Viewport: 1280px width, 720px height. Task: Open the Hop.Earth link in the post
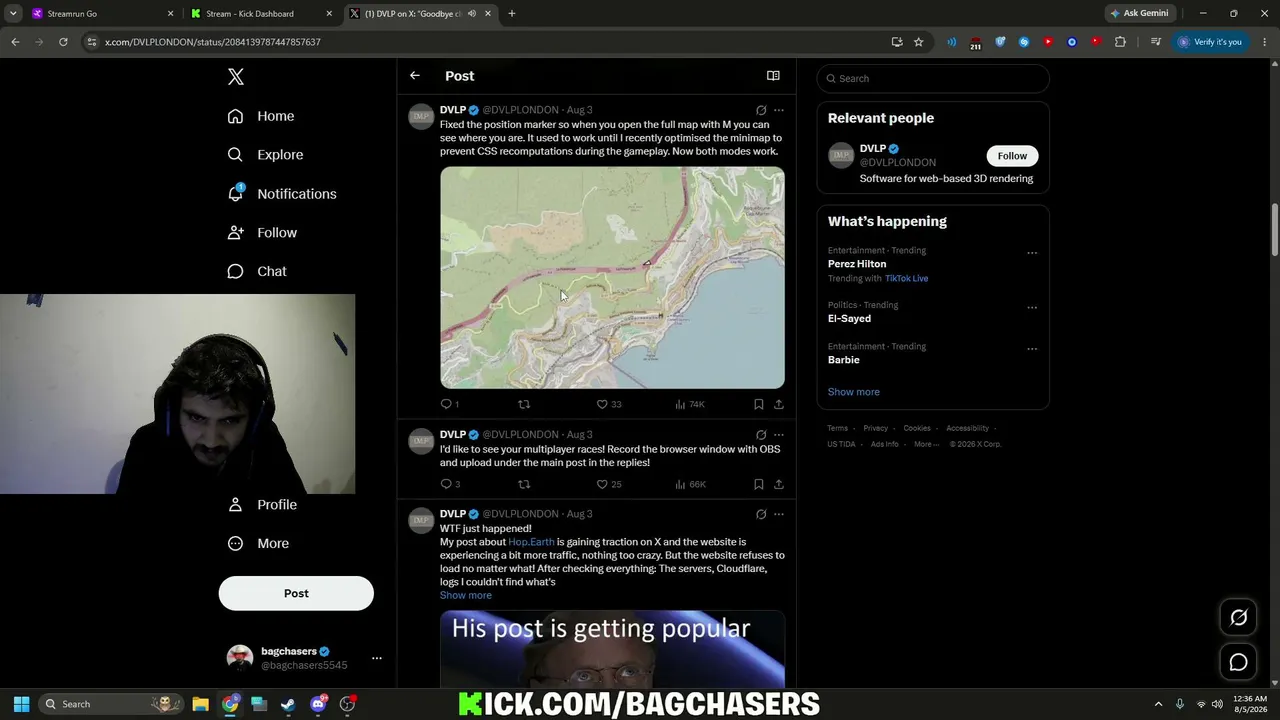coord(531,542)
